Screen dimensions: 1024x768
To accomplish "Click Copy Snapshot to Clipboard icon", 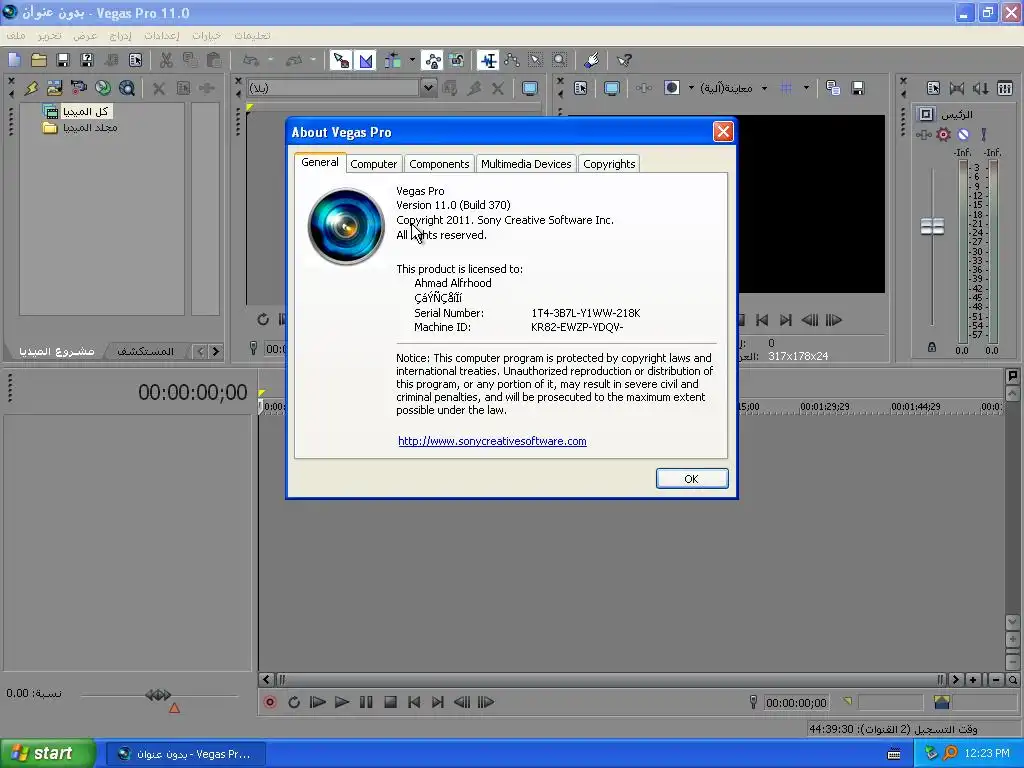I will [833, 88].
